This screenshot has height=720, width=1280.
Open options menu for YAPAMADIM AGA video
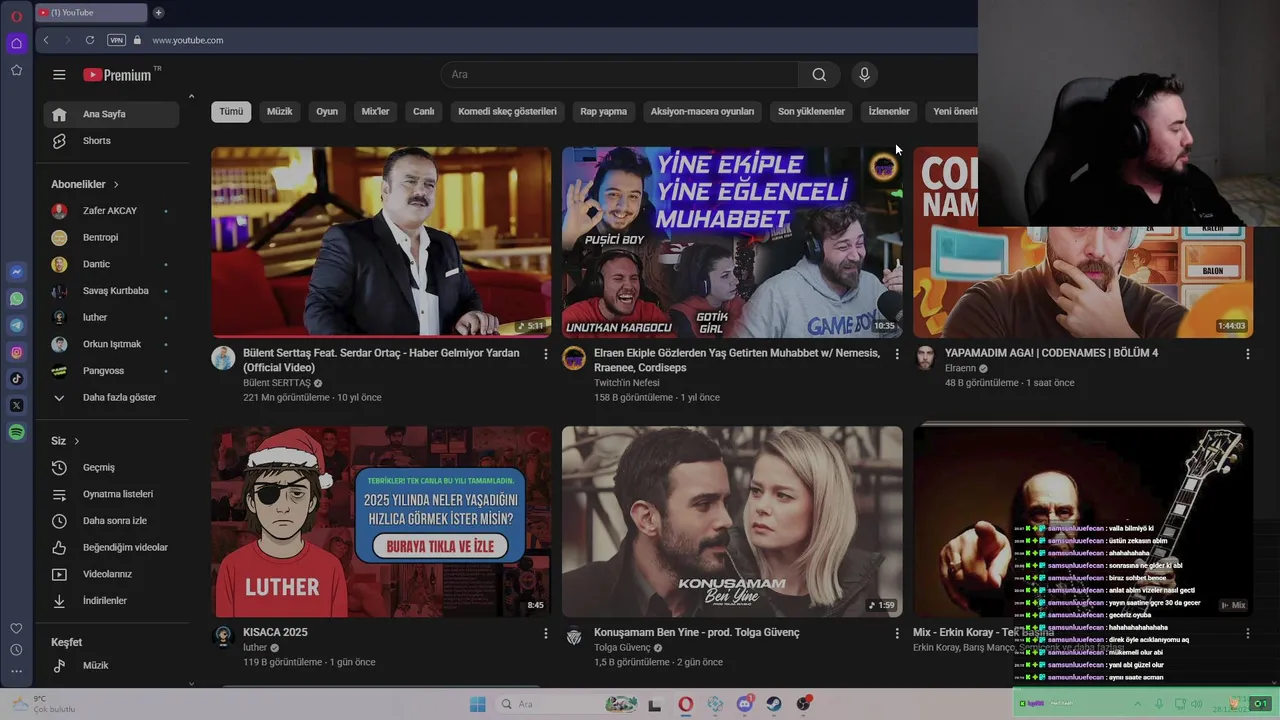point(1247,354)
